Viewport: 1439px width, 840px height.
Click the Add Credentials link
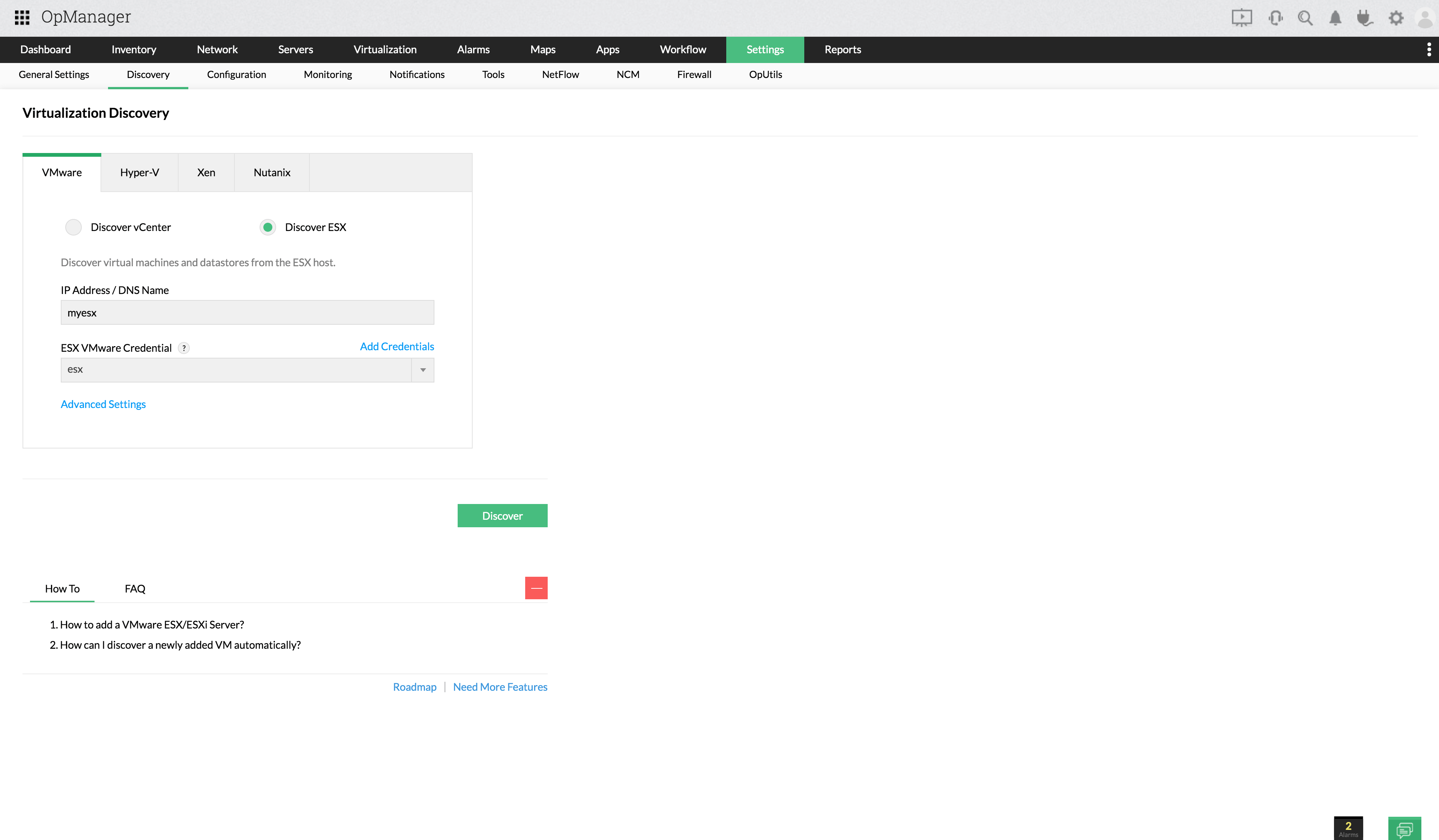[x=397, y=346]
